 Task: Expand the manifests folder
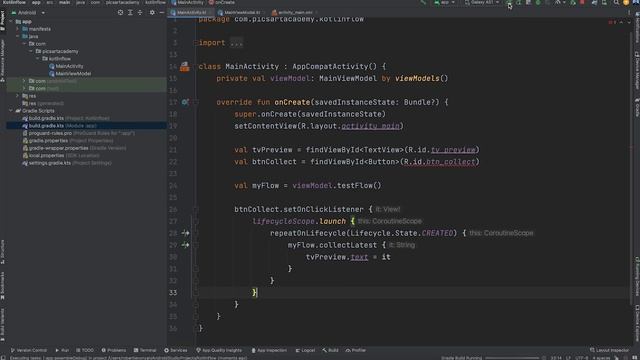coord(18,29)
